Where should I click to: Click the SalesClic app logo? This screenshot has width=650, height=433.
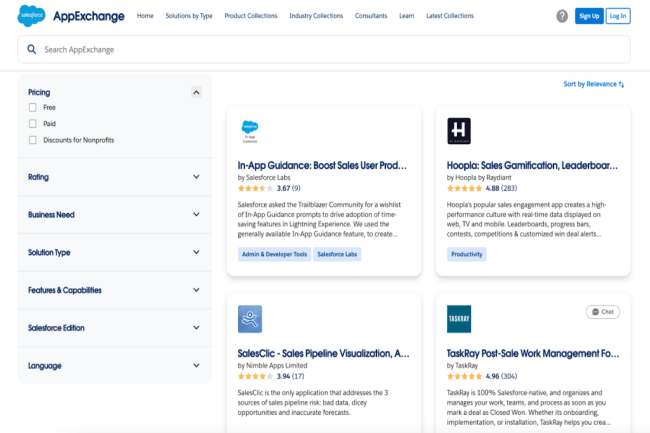tap(250, 318)
